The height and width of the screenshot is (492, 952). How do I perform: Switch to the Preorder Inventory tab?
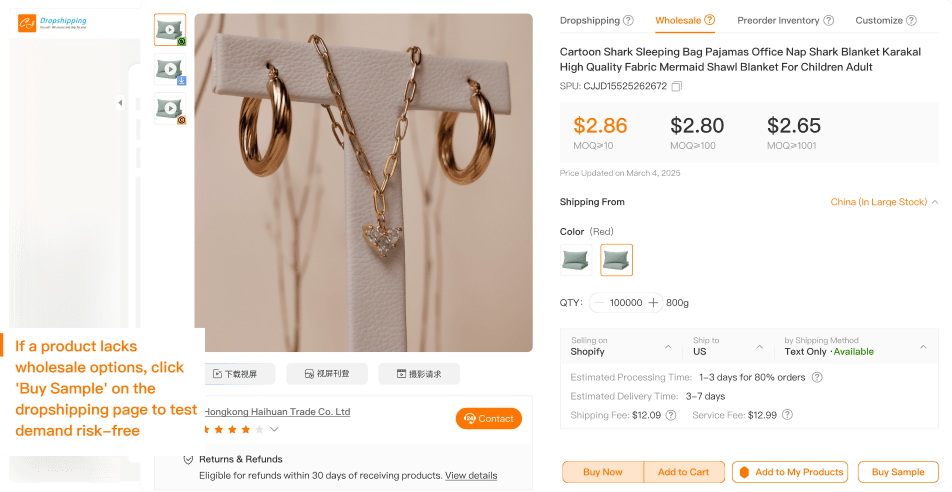[x=778, y=20]
